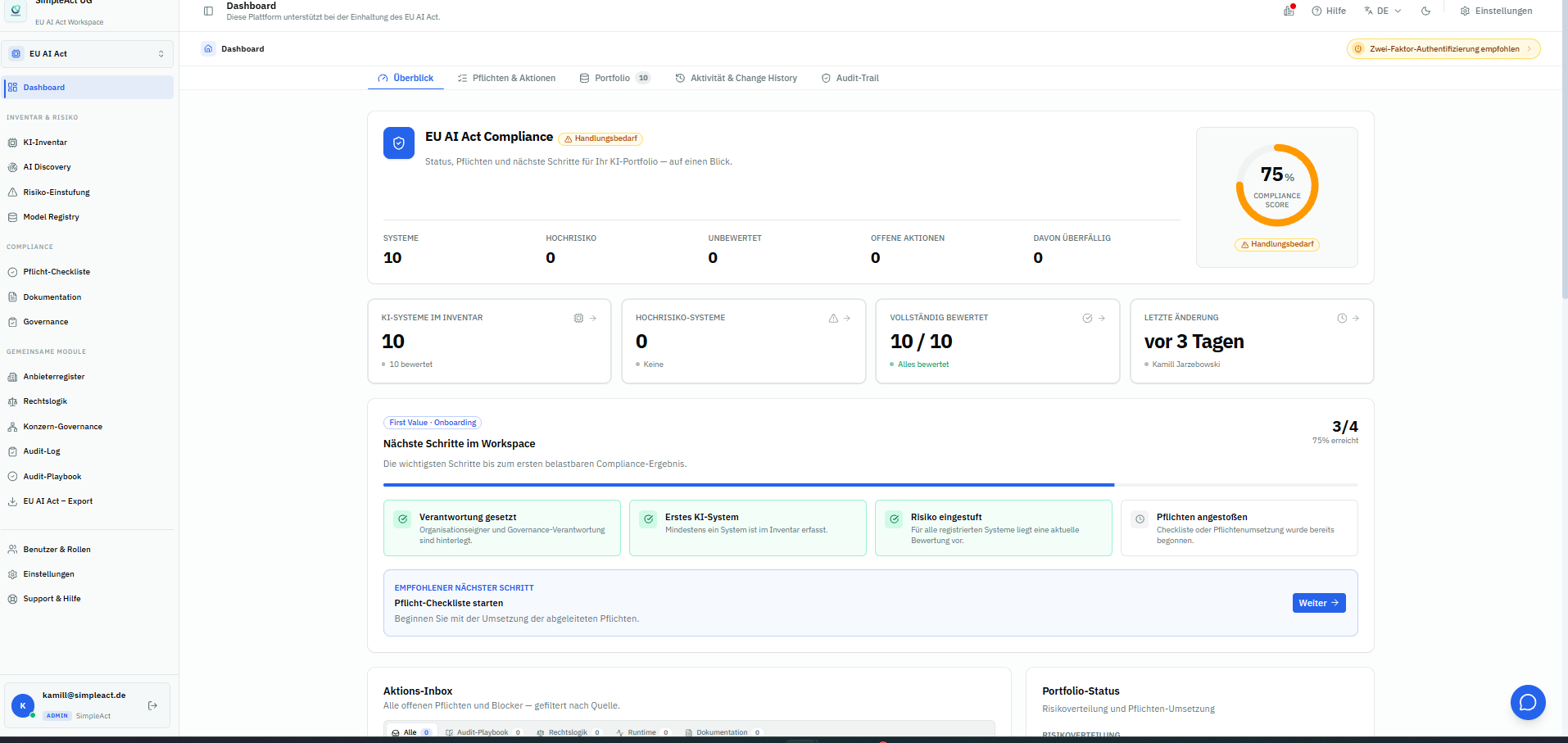Select the Pflichten & Aktionen tab
The width and height of the screenshot is (1568, 743).
506,78
